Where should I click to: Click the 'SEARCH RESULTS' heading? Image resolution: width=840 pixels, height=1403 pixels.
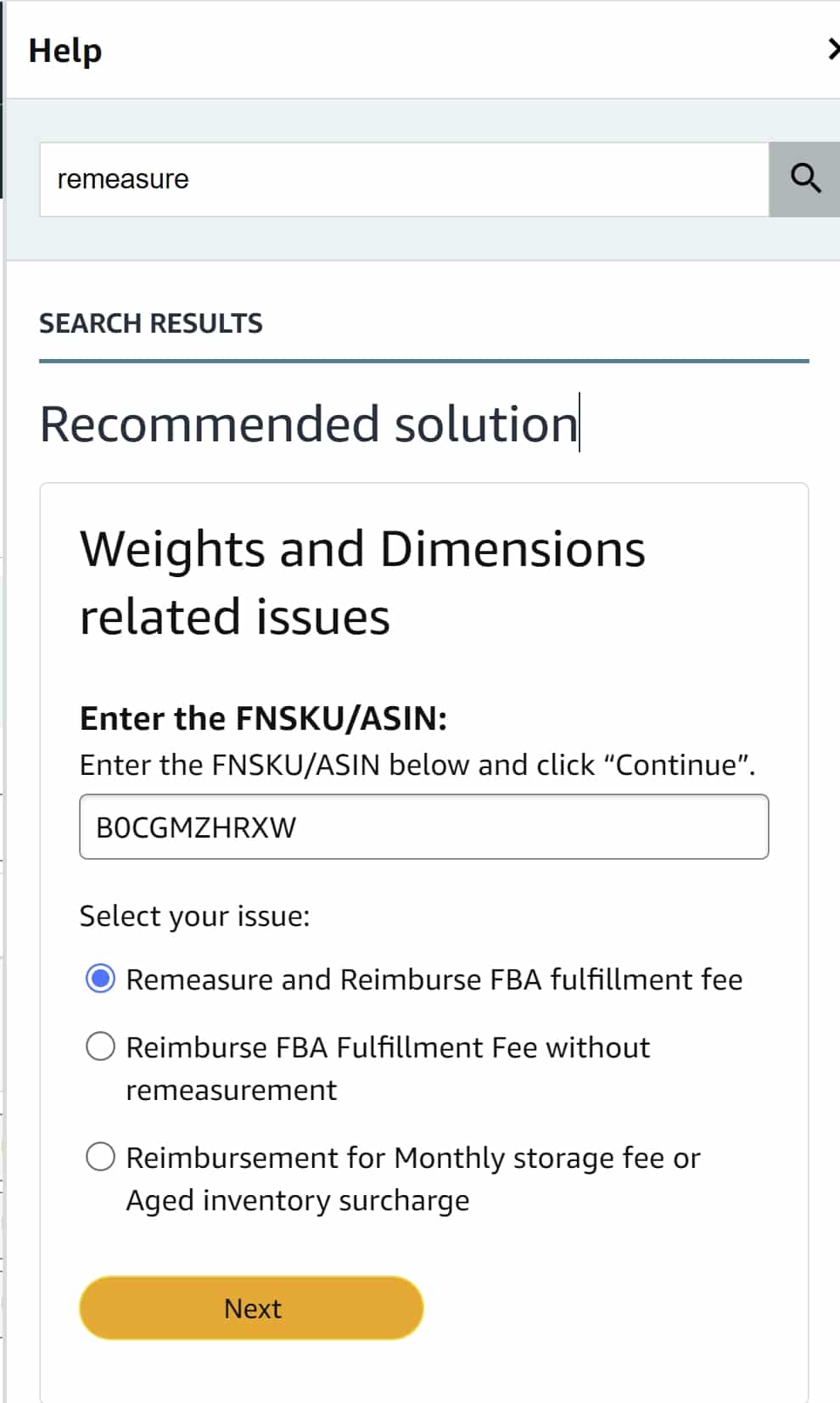click(x=151, y=323)
